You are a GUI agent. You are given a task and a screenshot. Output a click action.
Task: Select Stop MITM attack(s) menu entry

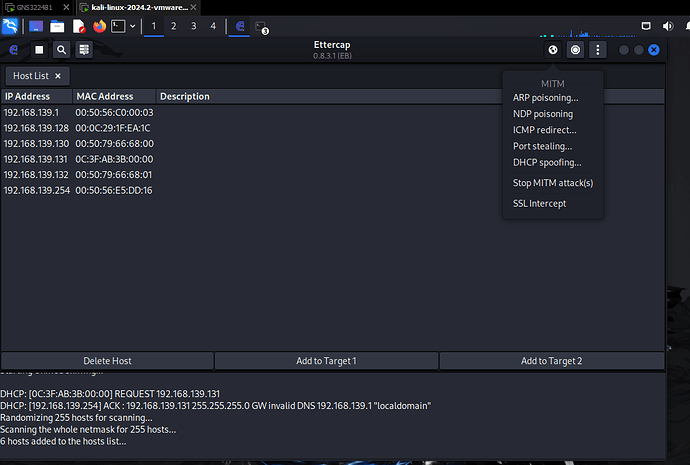click(x=553, y=183)
